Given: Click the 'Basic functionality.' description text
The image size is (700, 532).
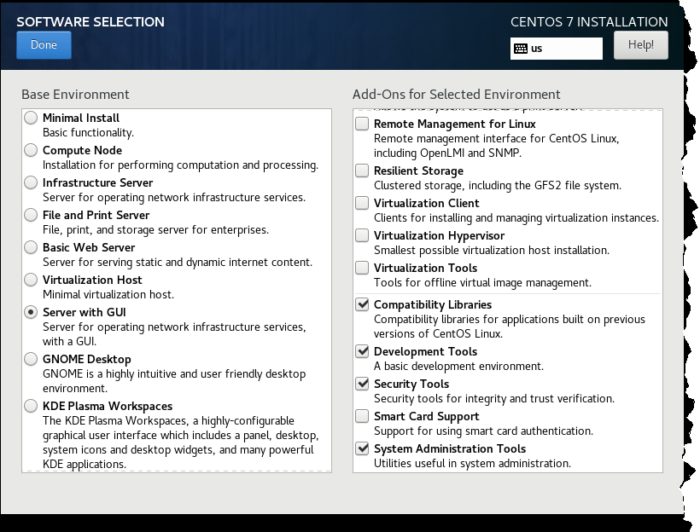Looking at the screenshot, I should pos(88,133).
